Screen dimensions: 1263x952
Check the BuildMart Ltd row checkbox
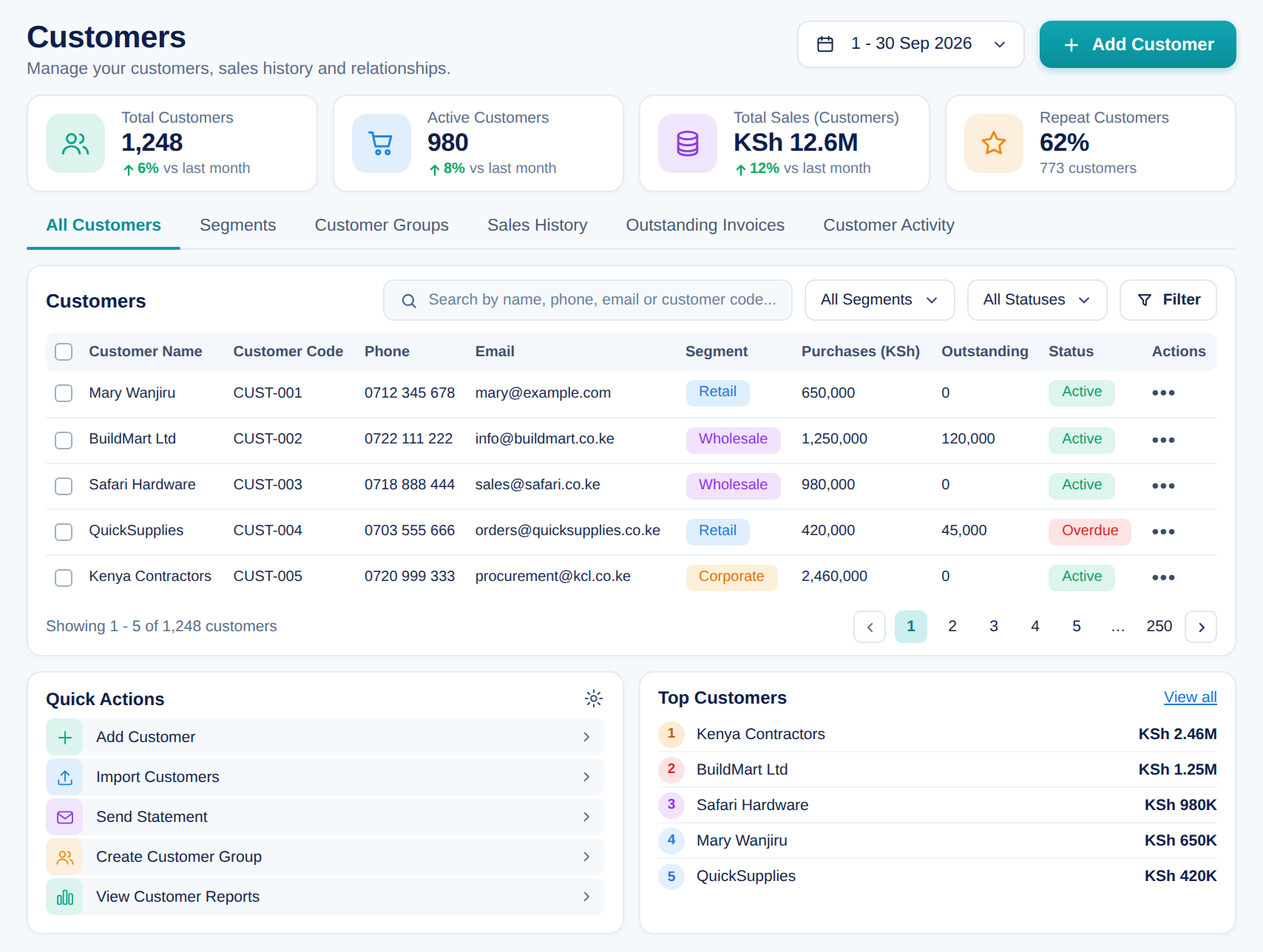[x=64, y=441]
